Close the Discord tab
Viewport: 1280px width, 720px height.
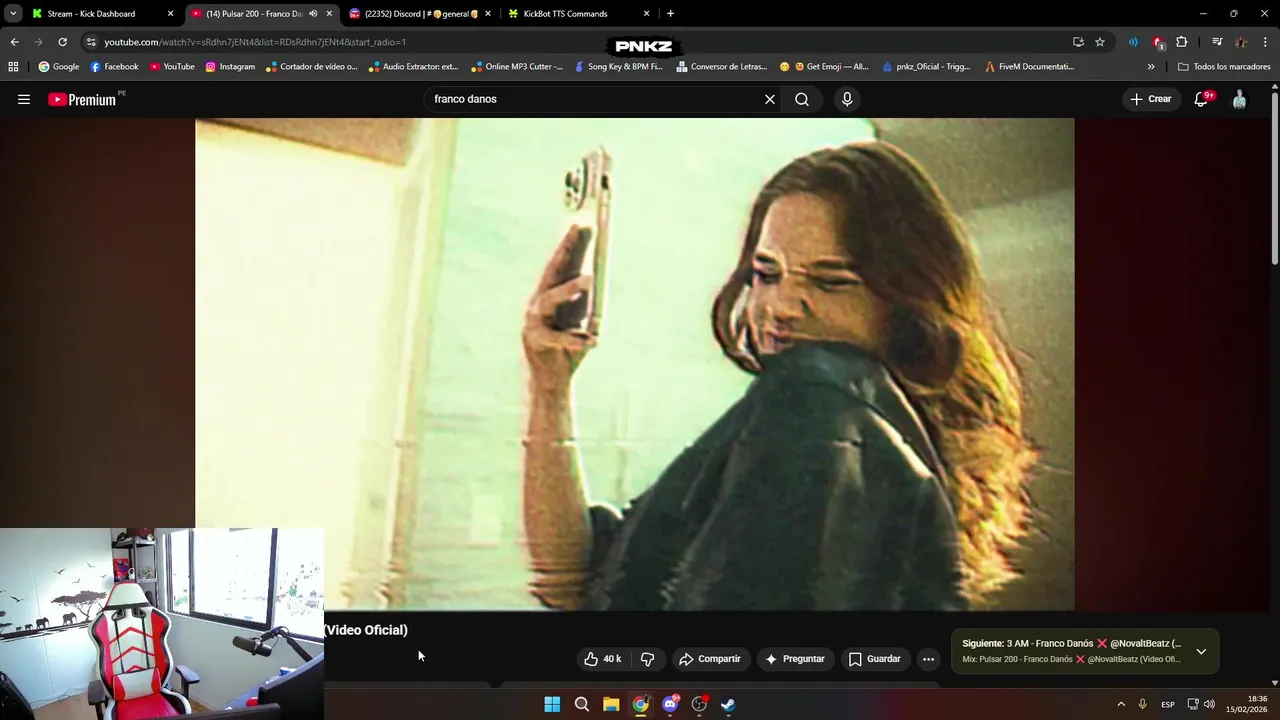pos(488,14)
